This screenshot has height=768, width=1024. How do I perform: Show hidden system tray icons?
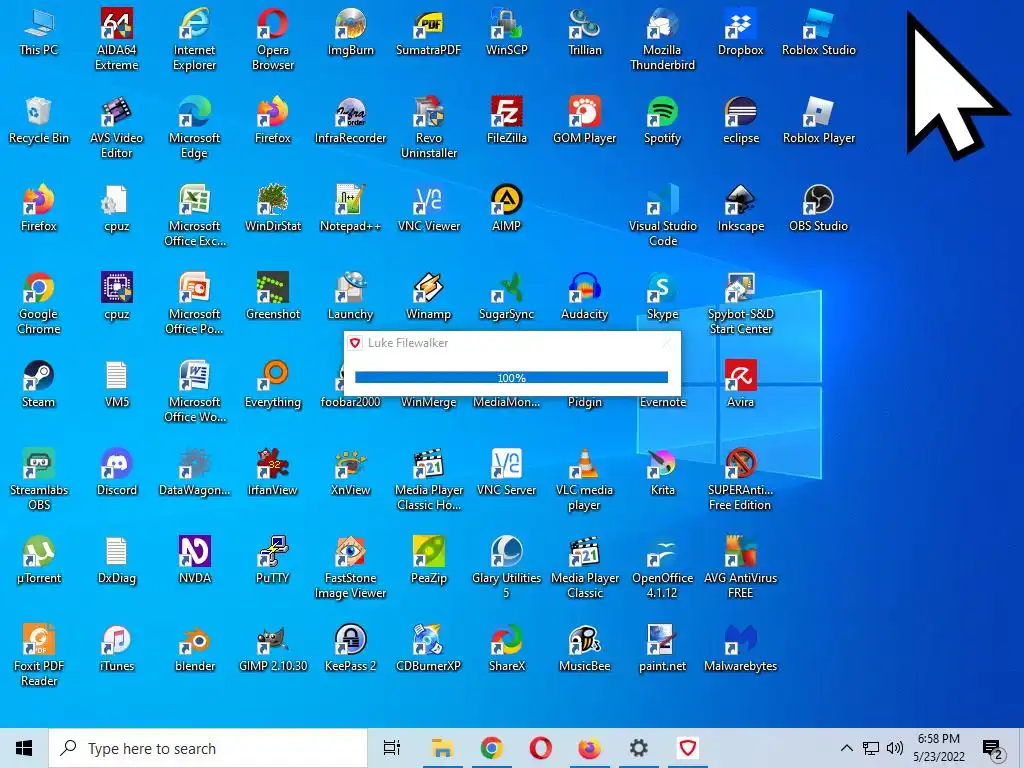[x=846, y=748]
